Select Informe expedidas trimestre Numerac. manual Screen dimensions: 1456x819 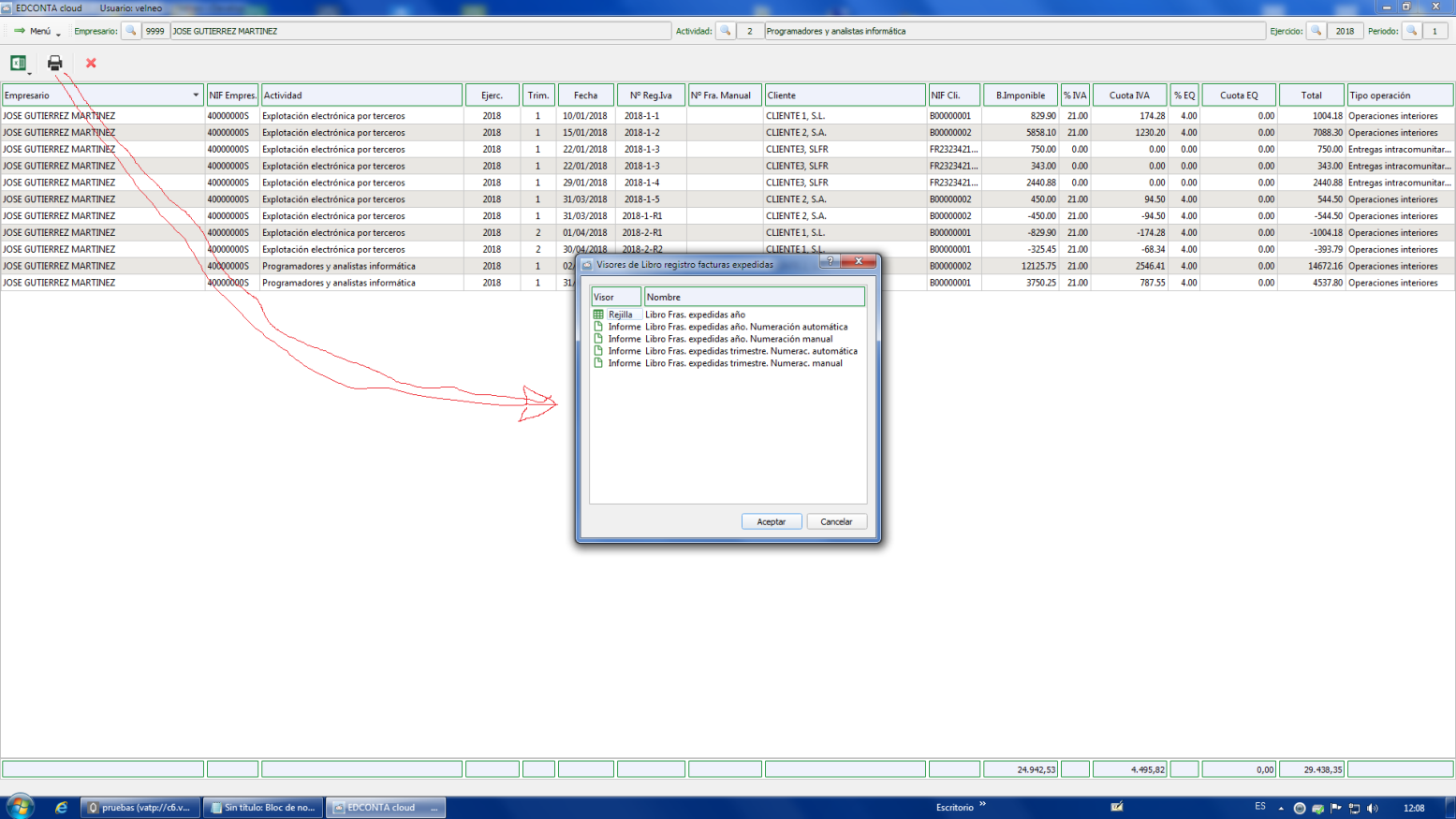[x=743, y=363]
